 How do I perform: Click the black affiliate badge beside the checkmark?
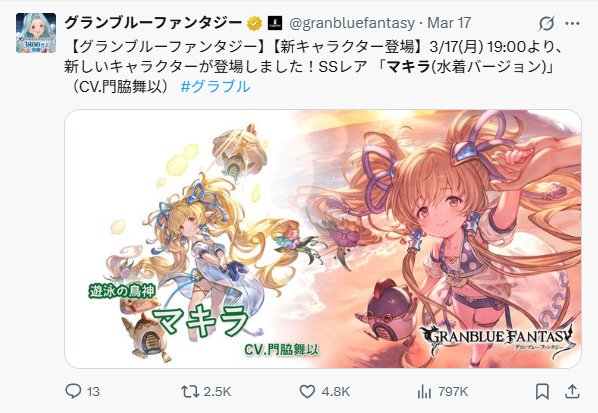pyautogui.click(x=275, y=23)
